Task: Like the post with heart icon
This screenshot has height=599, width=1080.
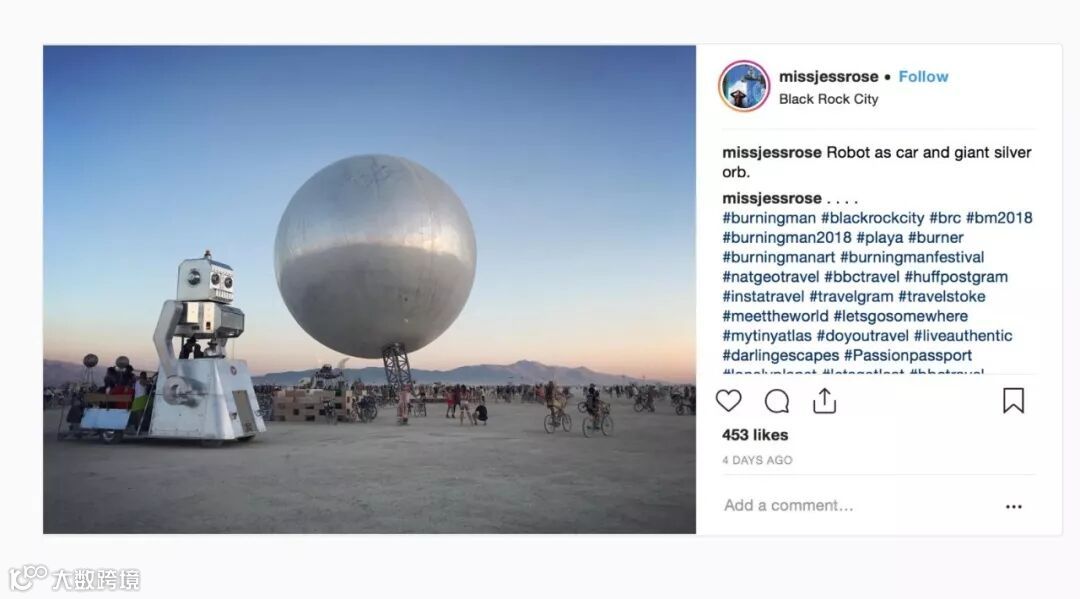Action: [x=728, y=401]
